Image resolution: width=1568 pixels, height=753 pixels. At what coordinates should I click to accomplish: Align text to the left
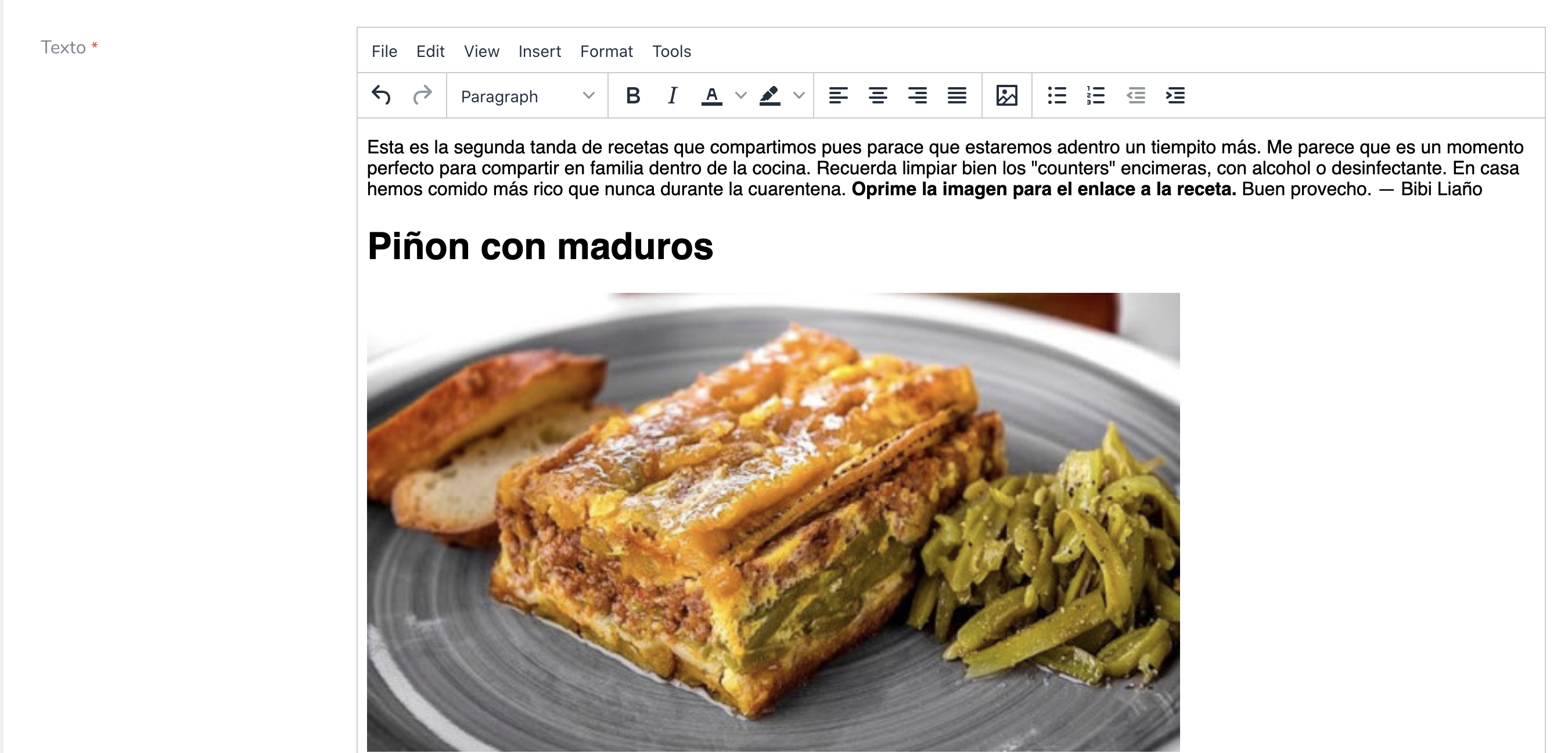[x=838, y=96]
